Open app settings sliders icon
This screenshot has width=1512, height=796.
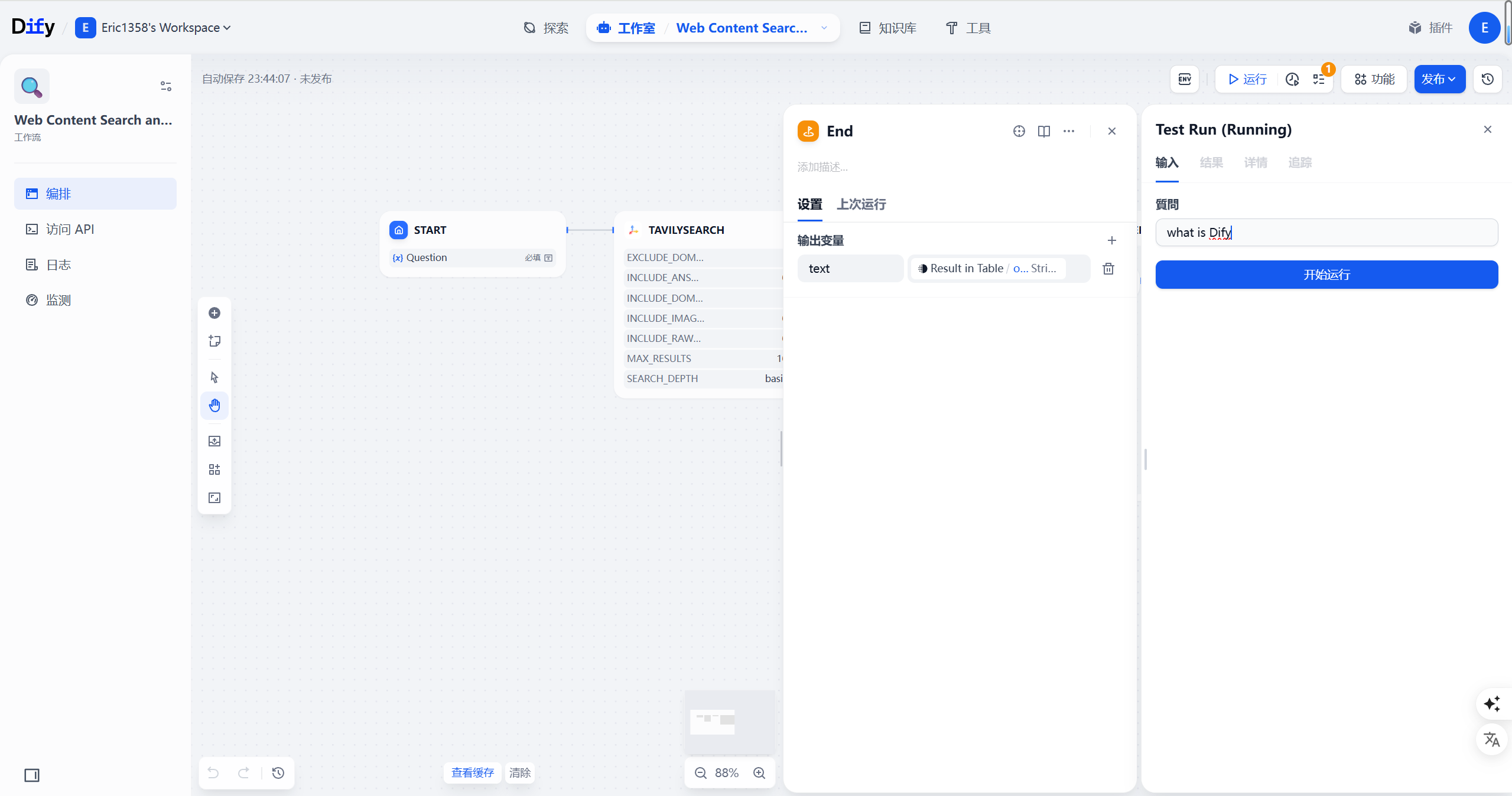166,86
